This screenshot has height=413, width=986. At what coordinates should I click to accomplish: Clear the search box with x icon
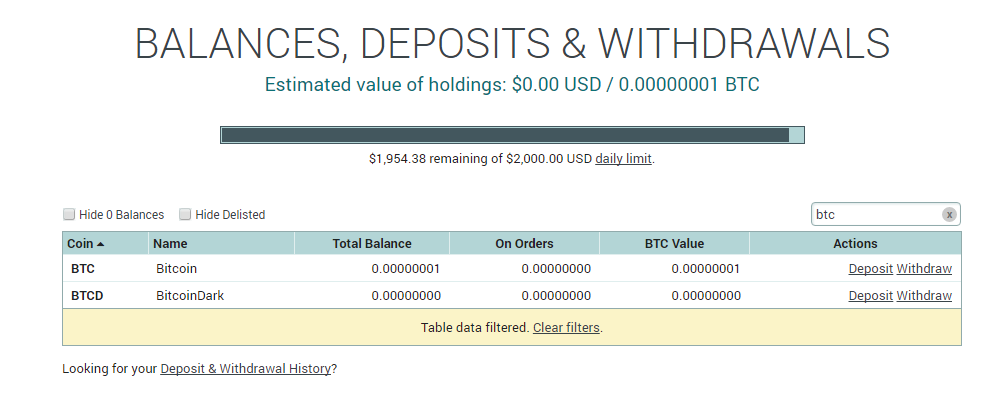tap(949, 214)
